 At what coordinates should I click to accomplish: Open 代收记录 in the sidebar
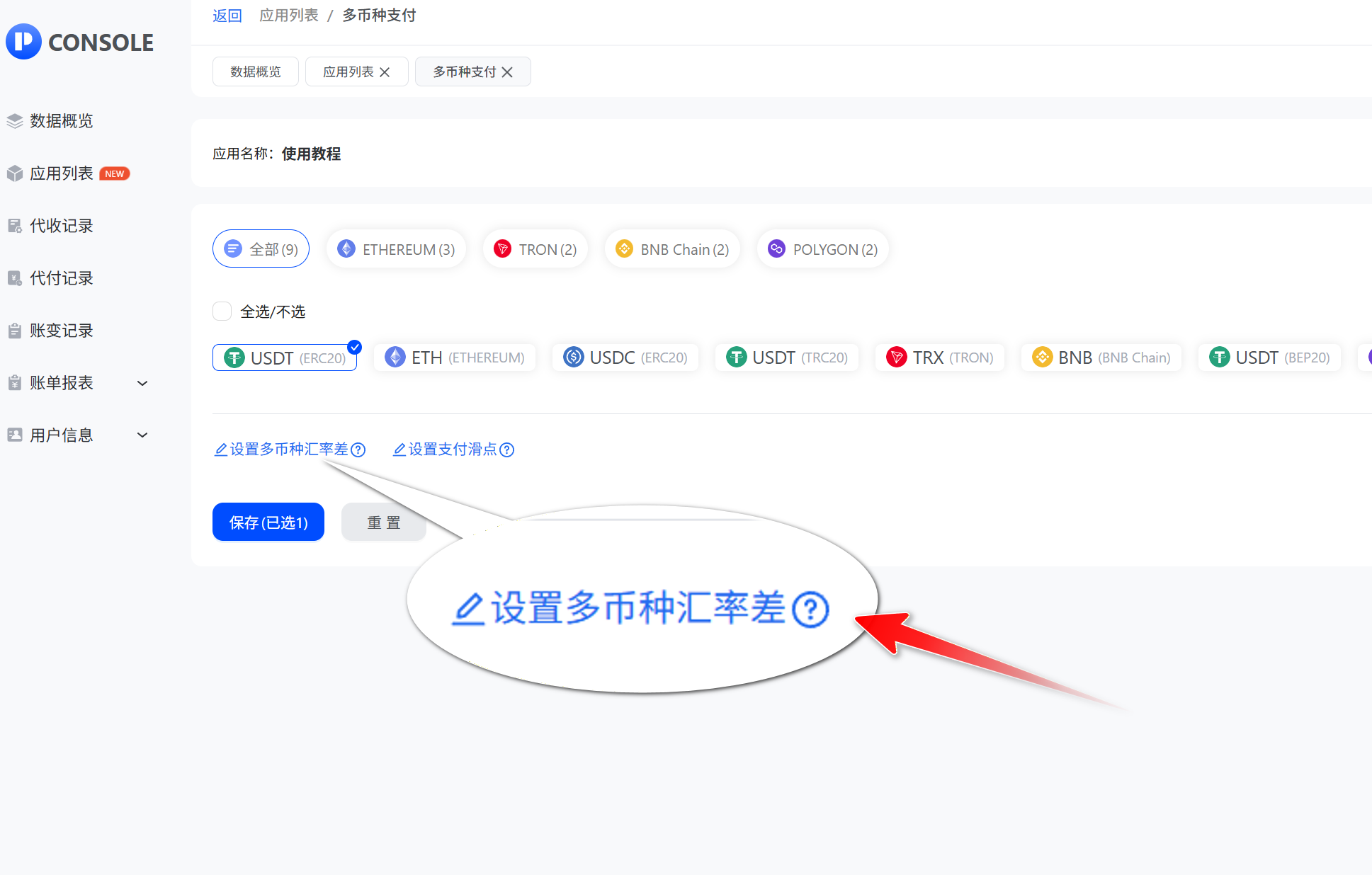(61, 226)
